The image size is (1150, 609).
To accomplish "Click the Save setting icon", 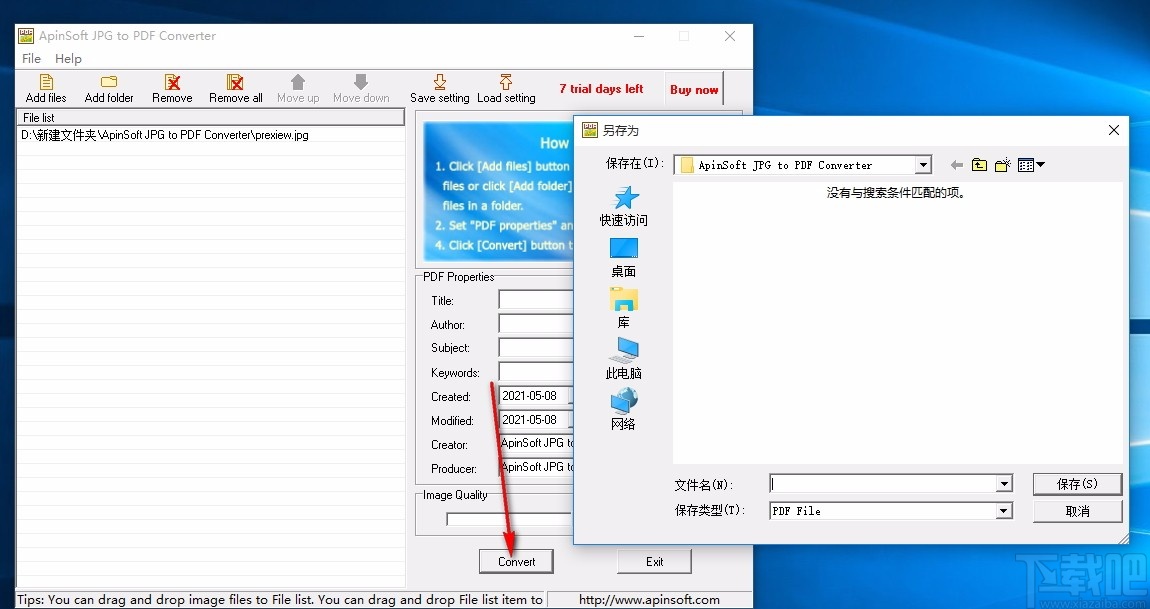I will click(440, 87).
